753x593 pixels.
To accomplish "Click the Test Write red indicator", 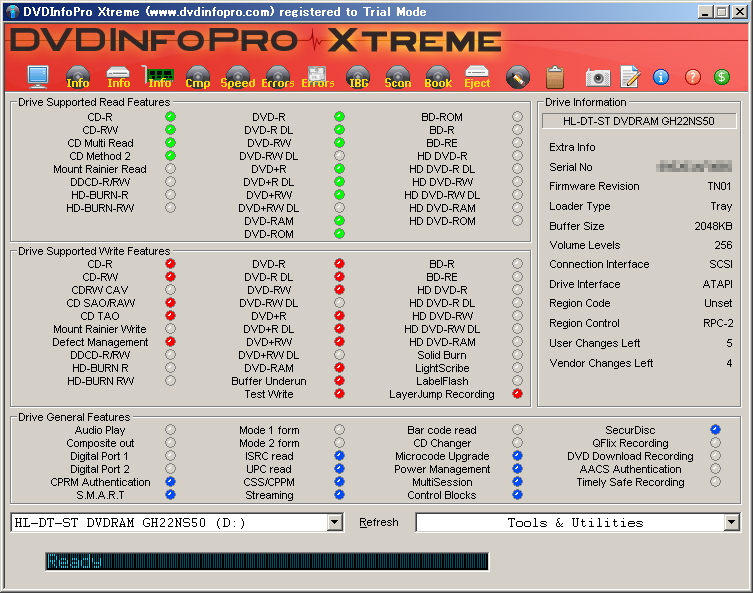I will click(339, 394).
